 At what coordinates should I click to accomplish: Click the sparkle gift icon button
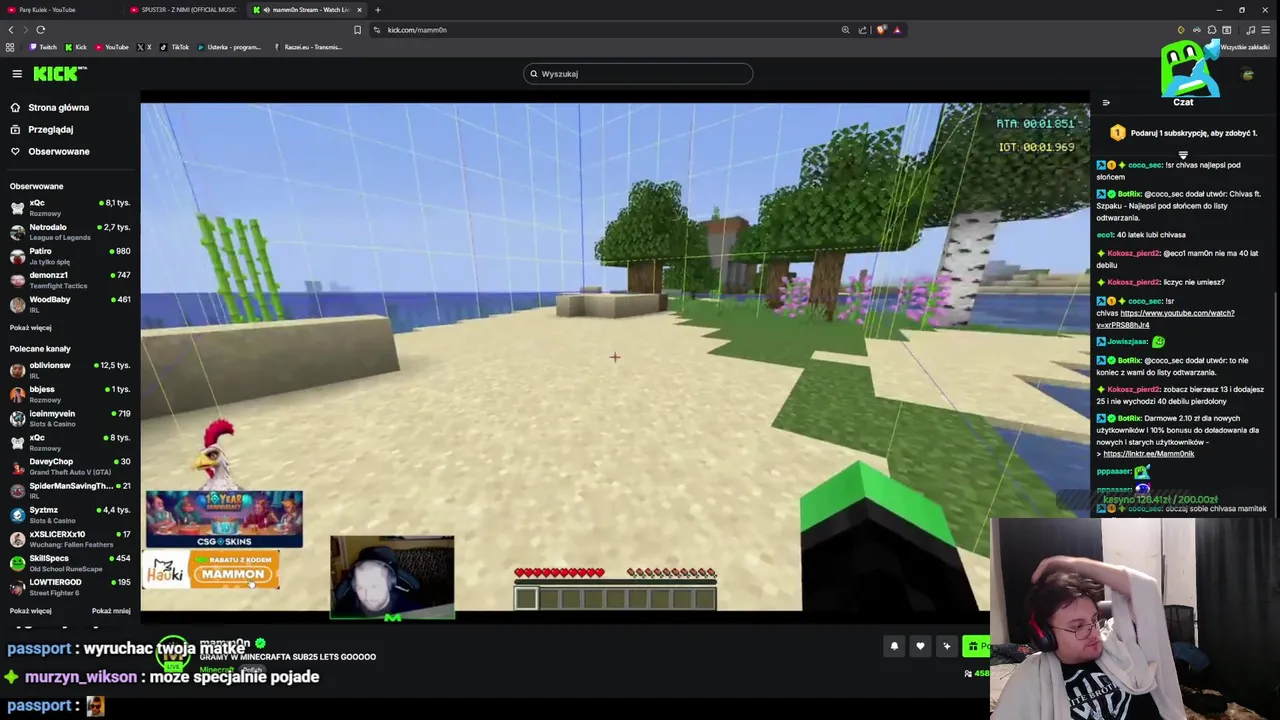tap(946, 646)
